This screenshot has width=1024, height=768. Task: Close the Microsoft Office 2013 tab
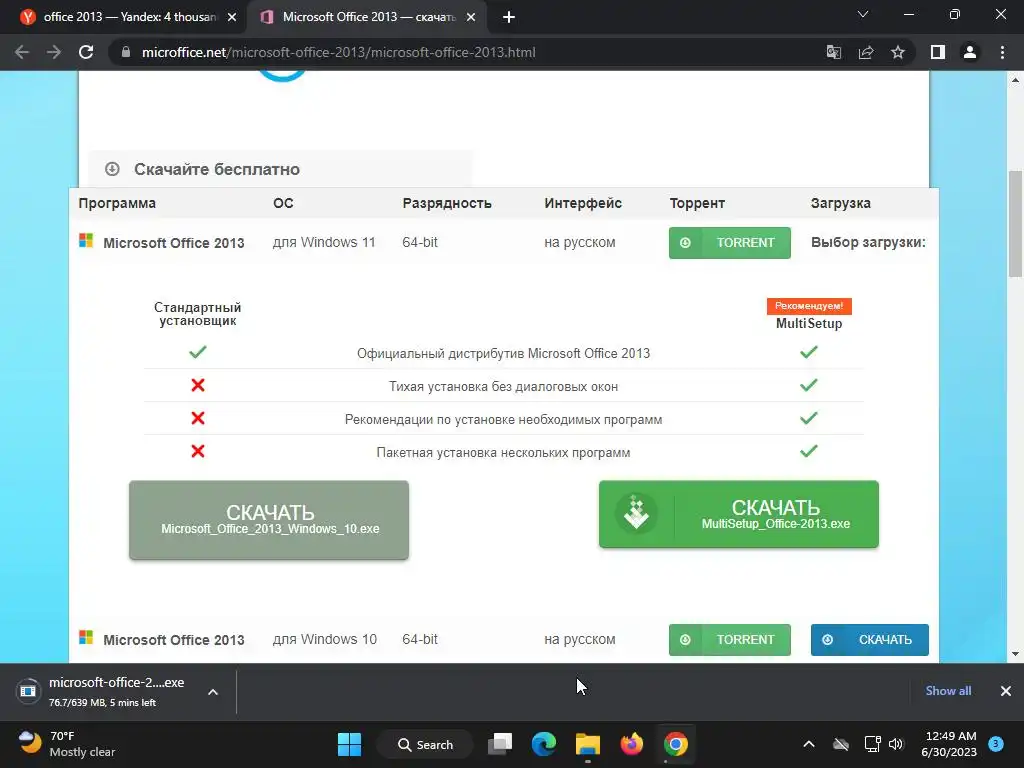click(x=471, y=17)
